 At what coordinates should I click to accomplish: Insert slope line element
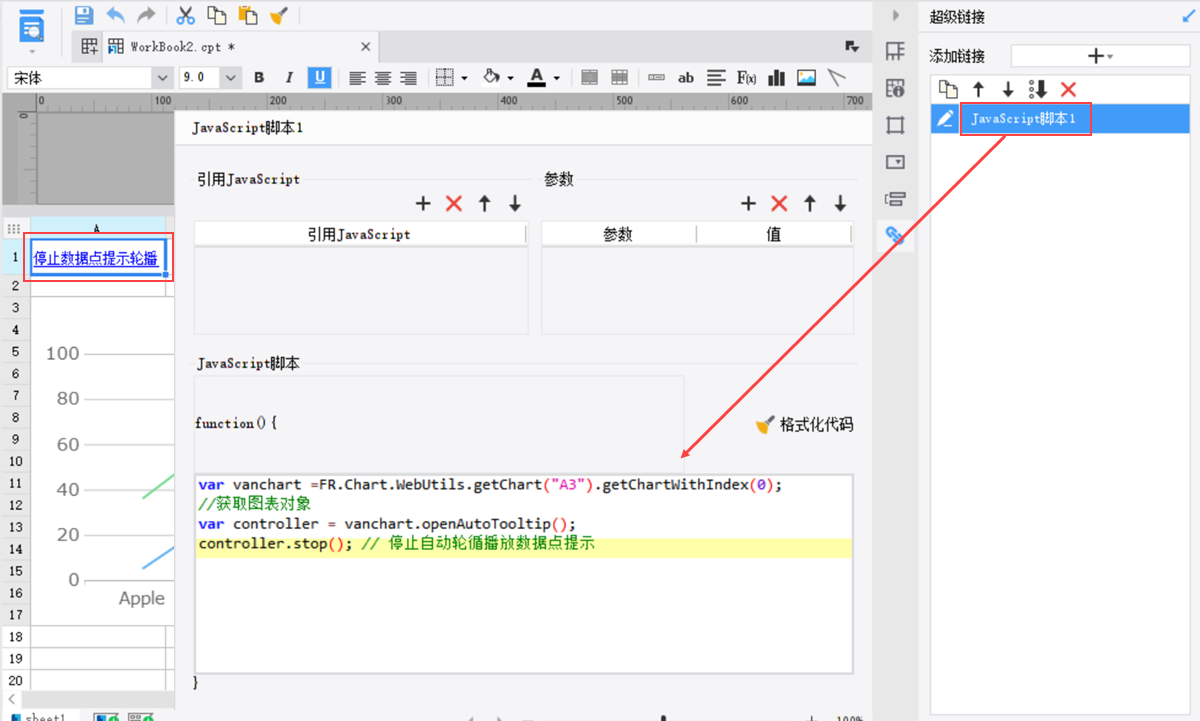pyautogui.click(x=837, y=77)
